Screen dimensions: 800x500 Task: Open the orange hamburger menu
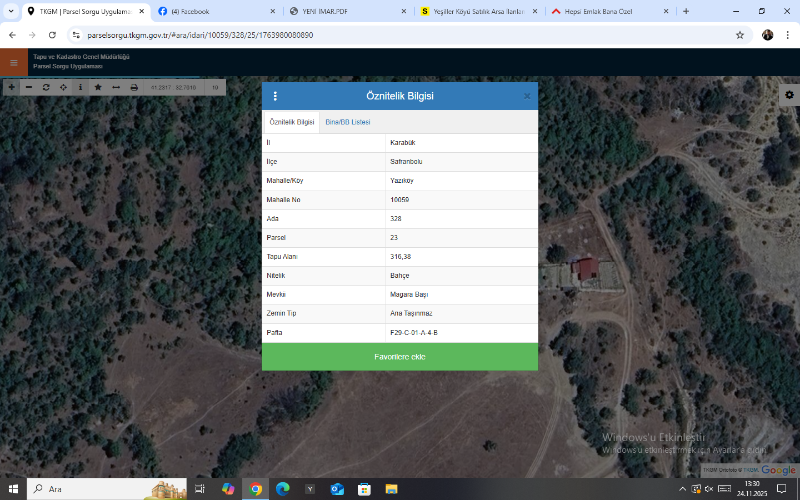(14, 62)
